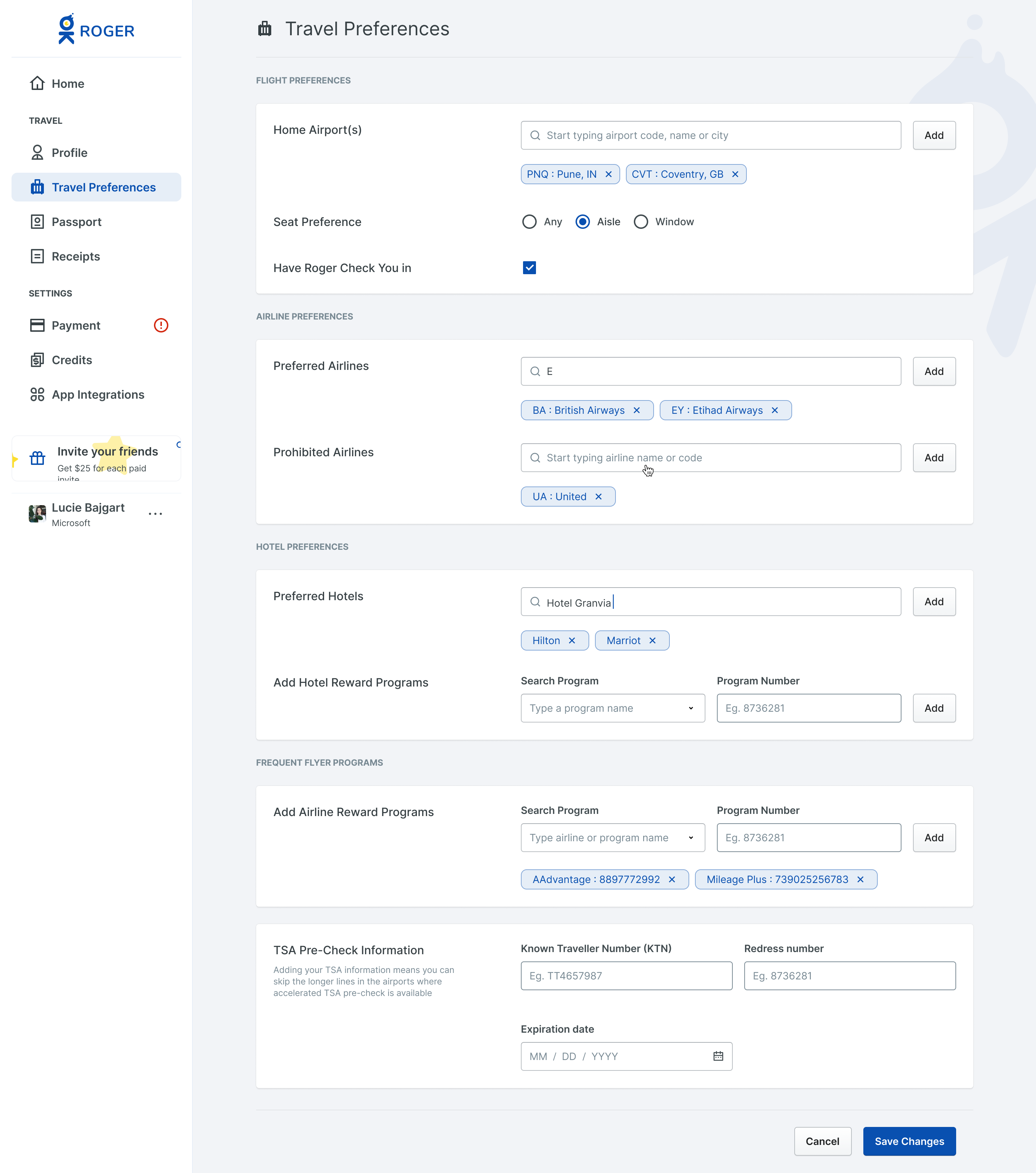Click the Known Traveller Number field
The width and height of the screenshot is (1036, 1173).
click(626, 976)
